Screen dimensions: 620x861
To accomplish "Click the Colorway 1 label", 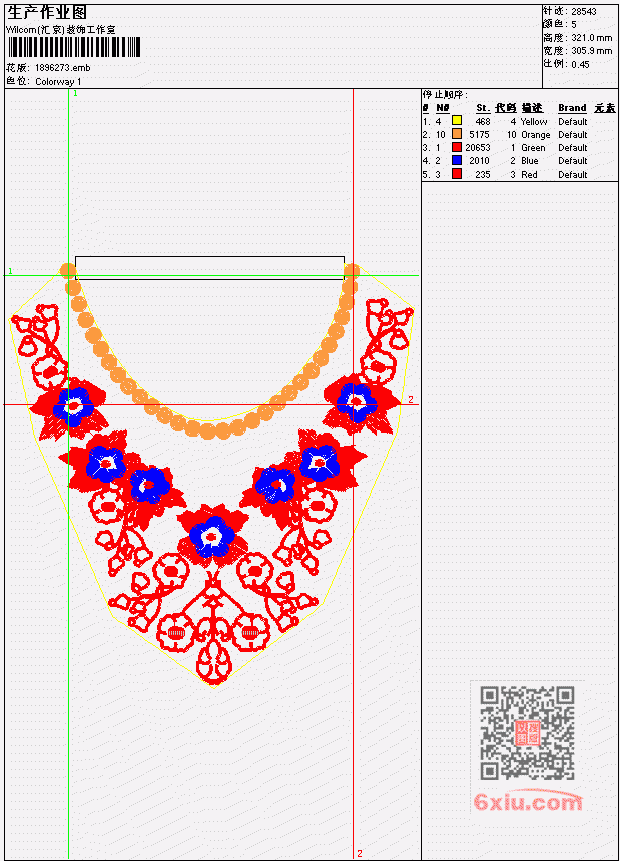I will pyautogui.click(x=58, y=82).
